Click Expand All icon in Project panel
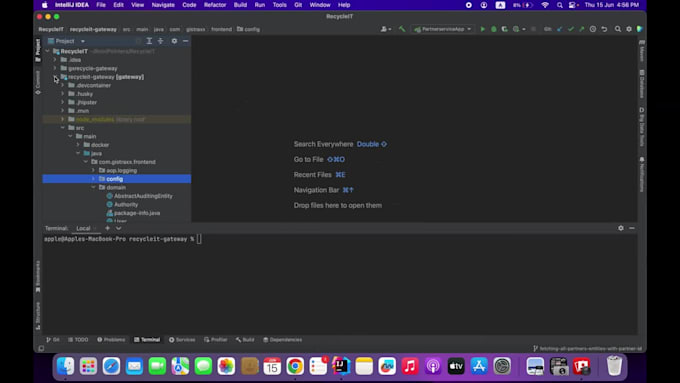Viewport: 680px width, 383px height. click(149, 41)
